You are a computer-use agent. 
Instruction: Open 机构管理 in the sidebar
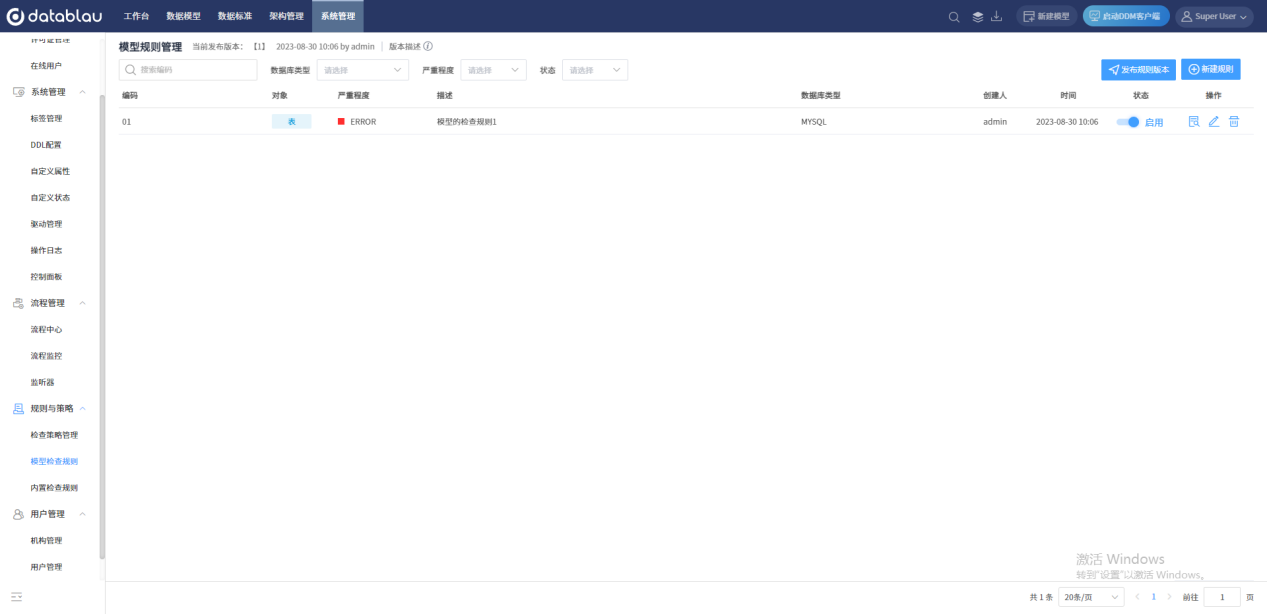(46, 540)
